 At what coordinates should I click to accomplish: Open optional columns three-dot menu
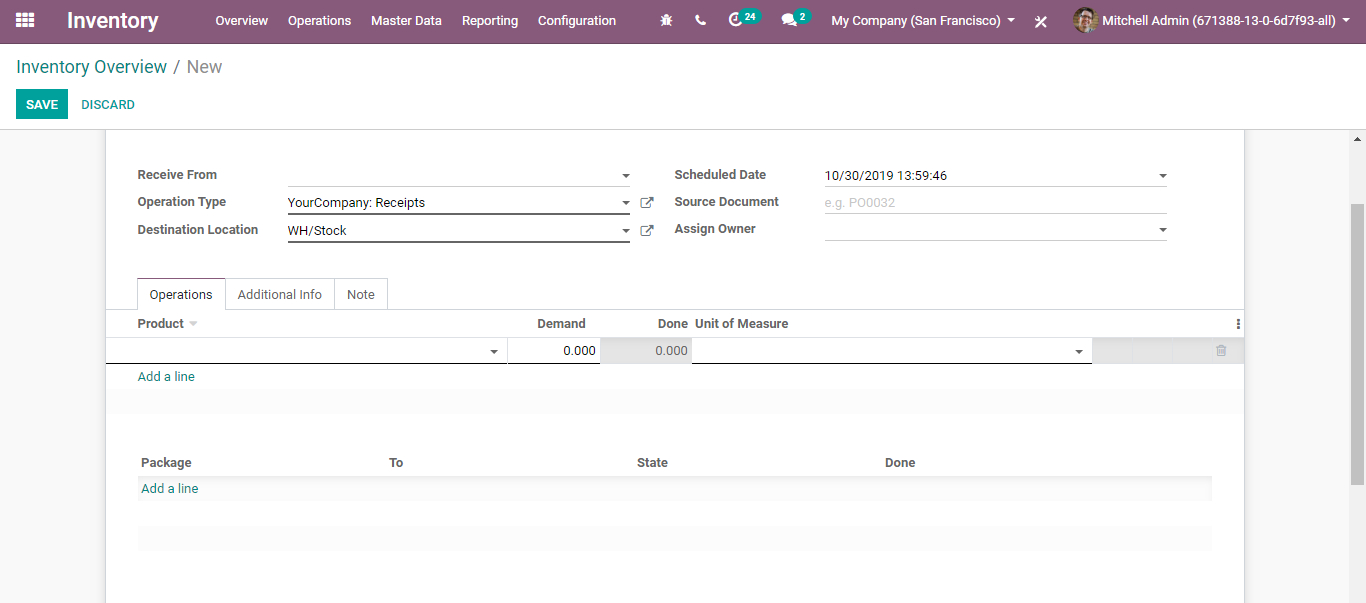(1238, 324)
